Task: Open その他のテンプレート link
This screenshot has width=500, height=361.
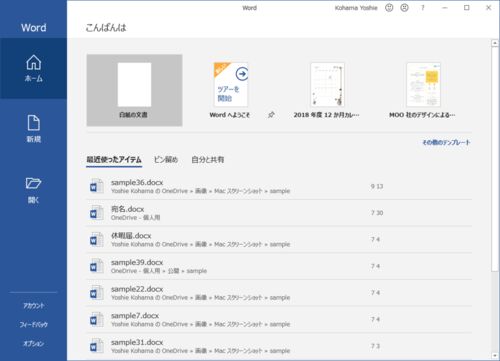Action: (x=446, y=142)
